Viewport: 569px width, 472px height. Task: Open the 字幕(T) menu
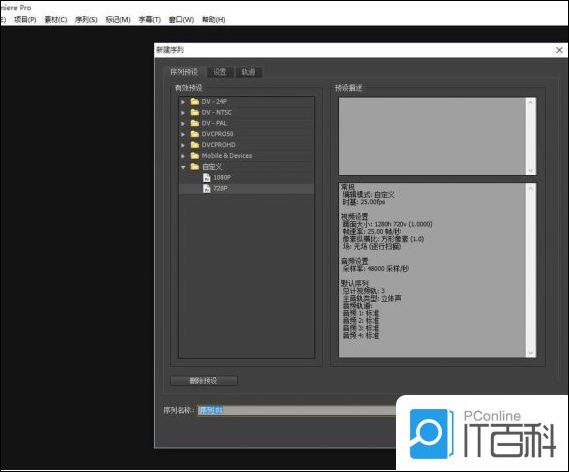pos(150,20)
